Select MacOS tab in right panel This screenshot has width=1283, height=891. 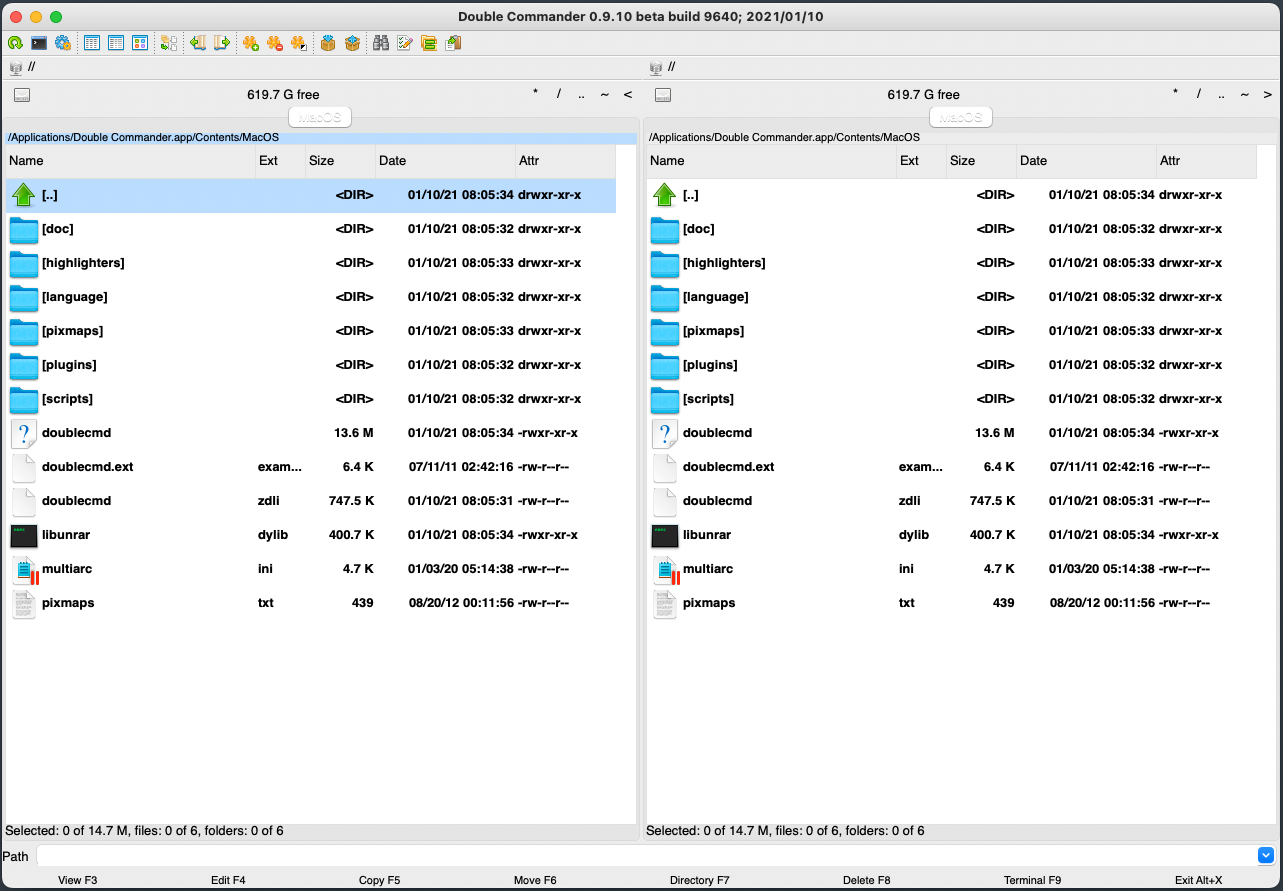961,117
